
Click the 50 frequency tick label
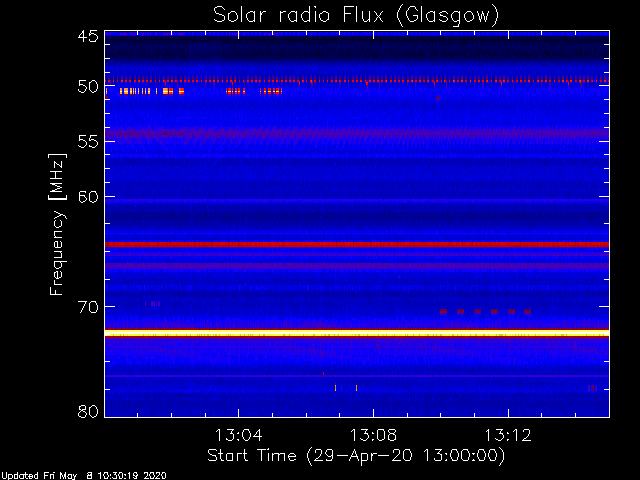[88, 87]
